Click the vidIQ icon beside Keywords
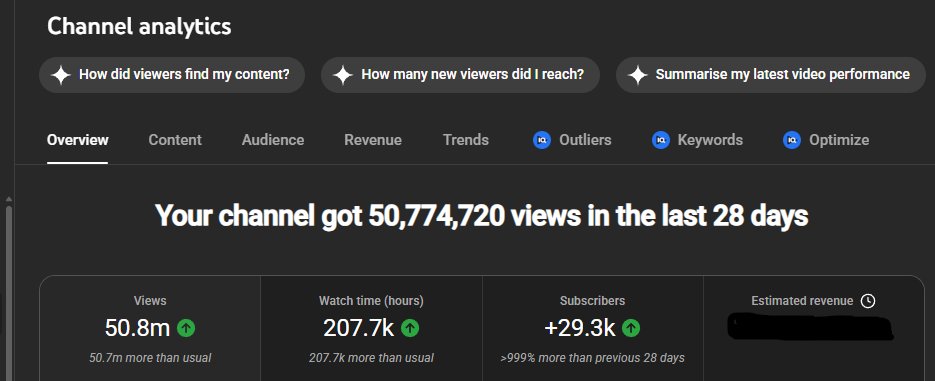Viewport: 935px width, 381px height. click(x=660, y=140)
